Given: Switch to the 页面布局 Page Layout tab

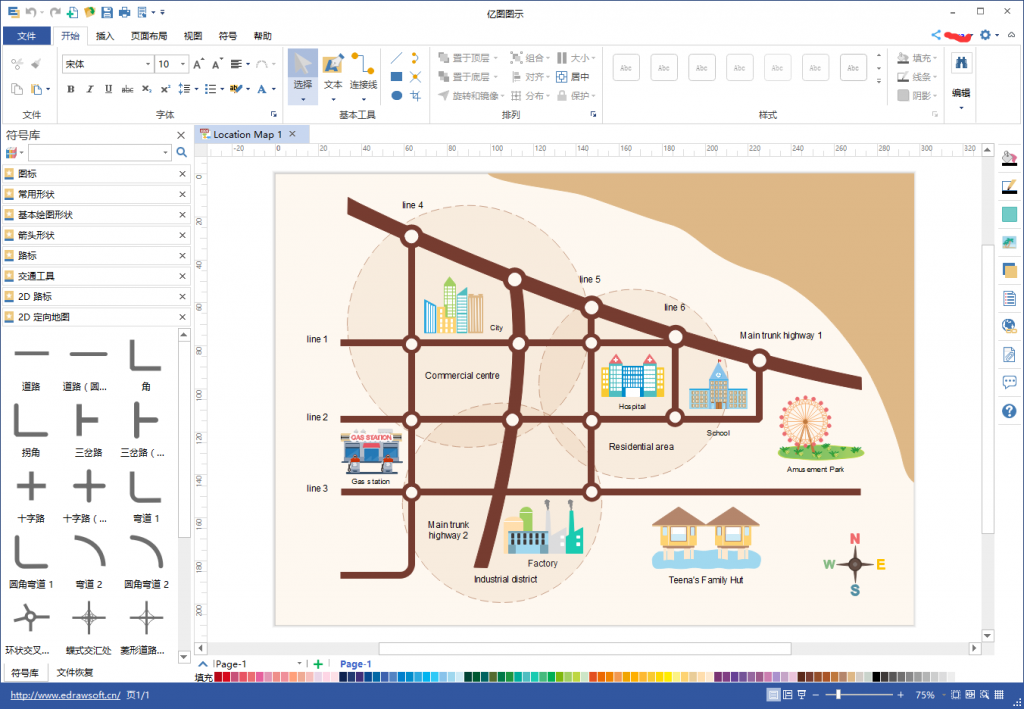Looking at the screenshot, I should [x=149, y=36].
